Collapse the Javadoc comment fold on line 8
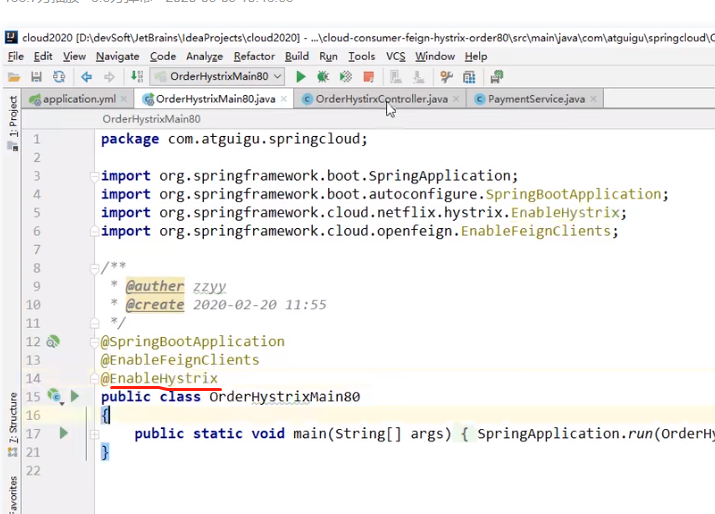This screenshot has height=514, width=715. click(94, 268)
